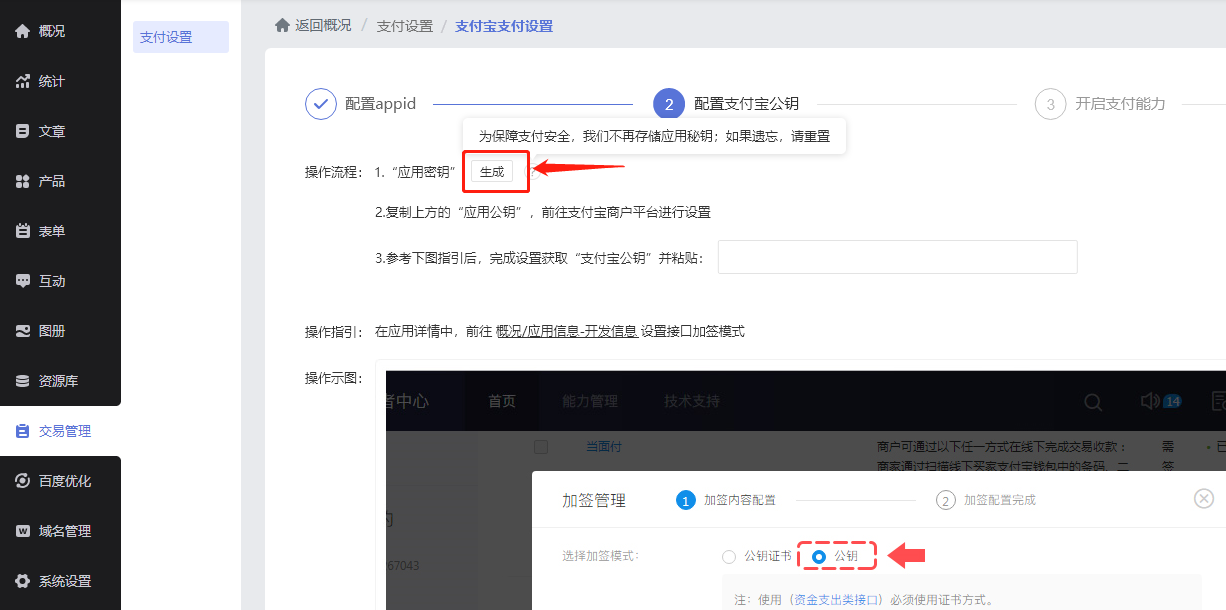Go back via 返回概况 breadcrumb link

(323, 25)
